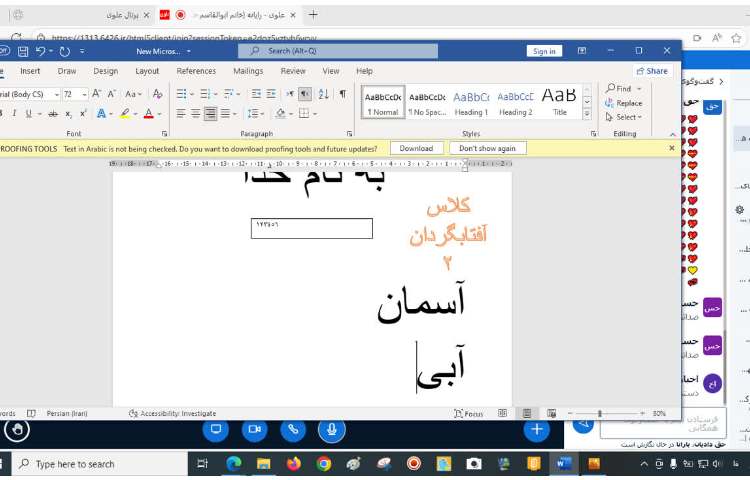Toggle underline formatting
Screen dimensions: 750x480
[x=29, y=114]
